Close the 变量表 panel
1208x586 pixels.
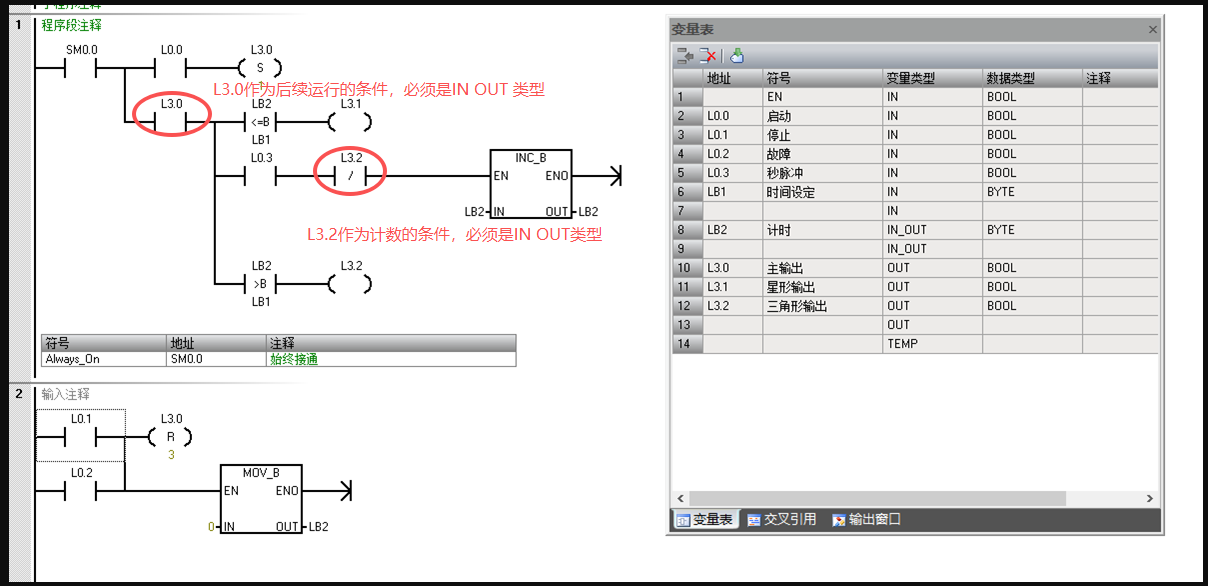pos(1152,30)
